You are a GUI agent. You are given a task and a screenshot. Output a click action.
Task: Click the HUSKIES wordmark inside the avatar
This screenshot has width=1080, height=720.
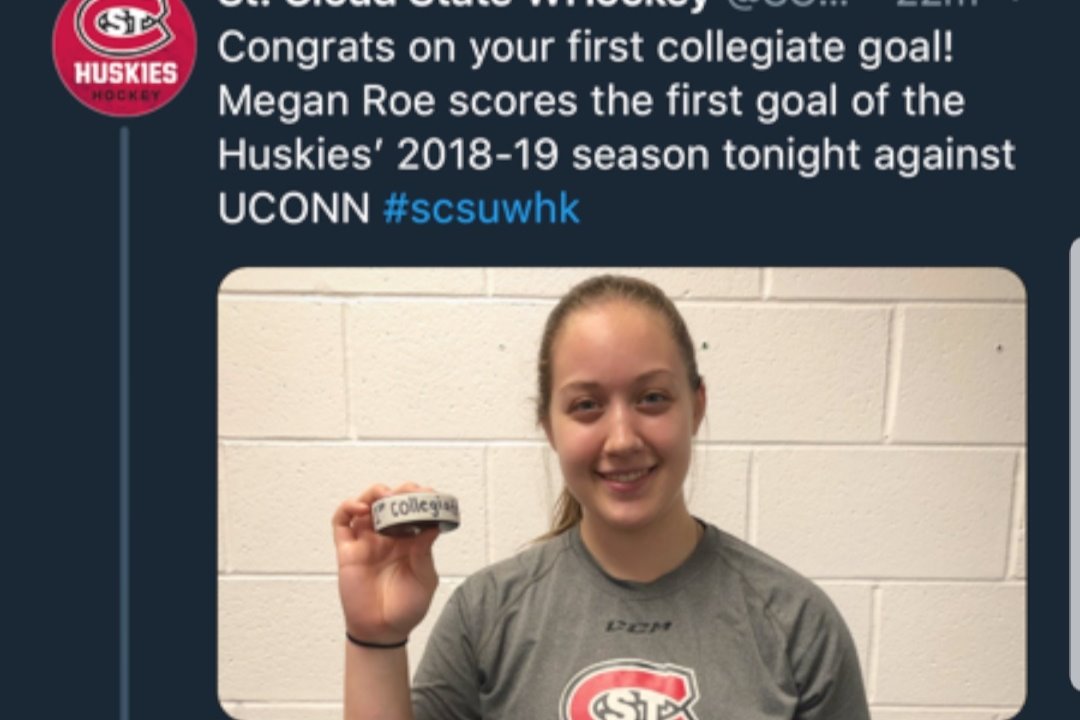126,73
